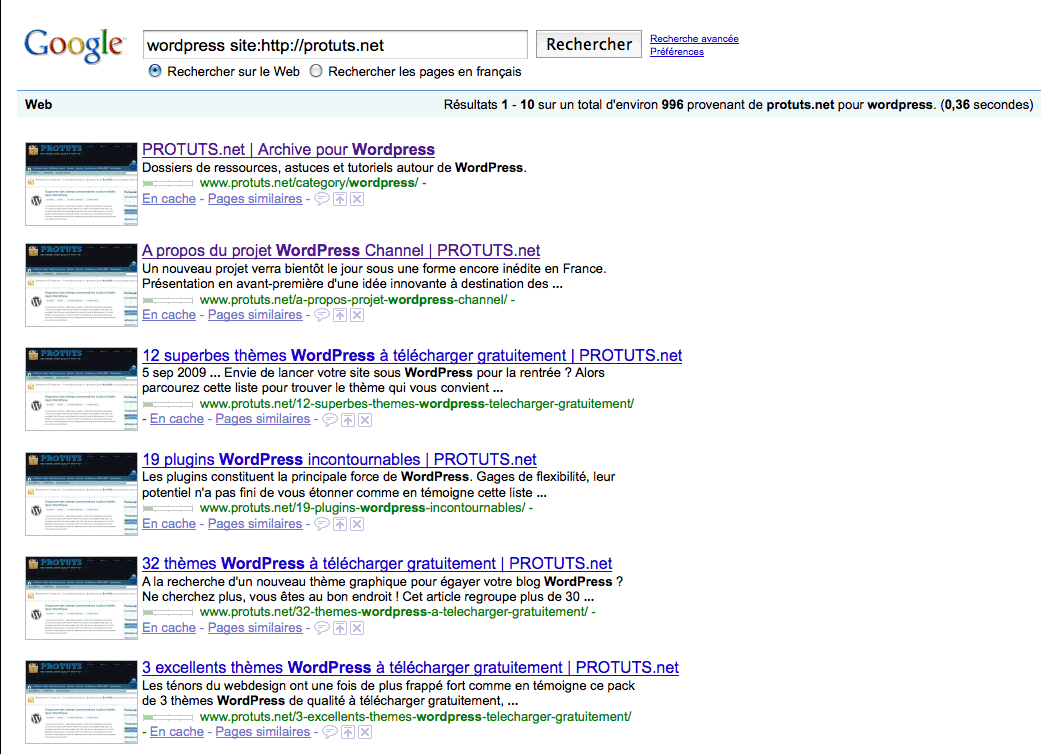Screen dimensions: 1042x754
Task: Promote the Archive pour Wordpress result with up-arrow icon
Action: point(340,199)
